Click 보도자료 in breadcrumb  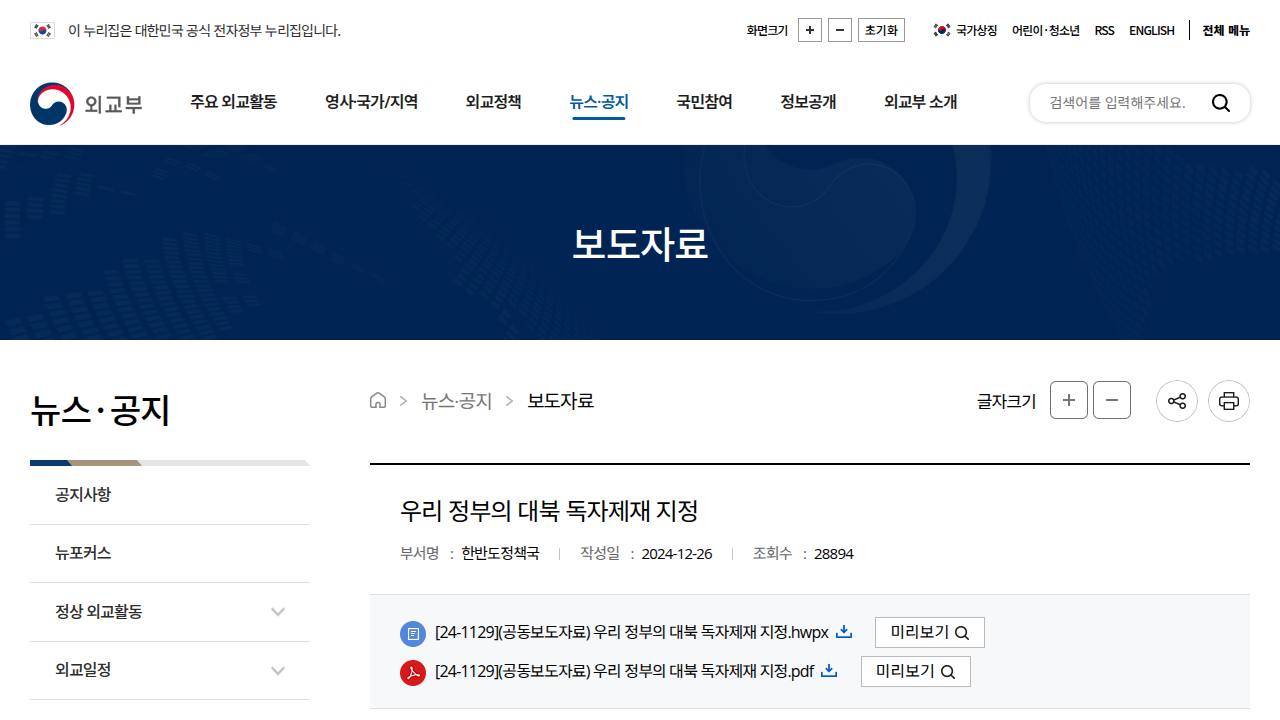(561, 401)
